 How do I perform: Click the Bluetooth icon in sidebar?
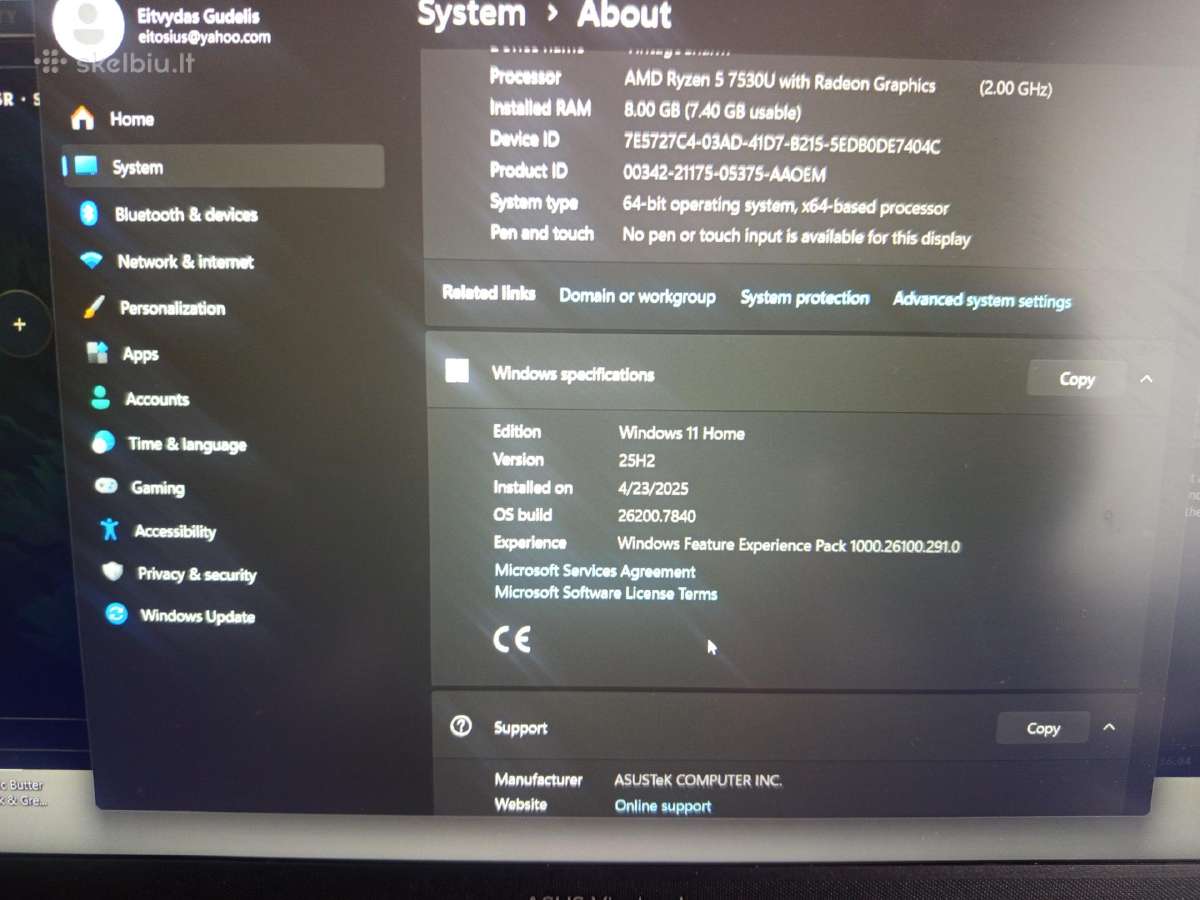tap(89, 213)
